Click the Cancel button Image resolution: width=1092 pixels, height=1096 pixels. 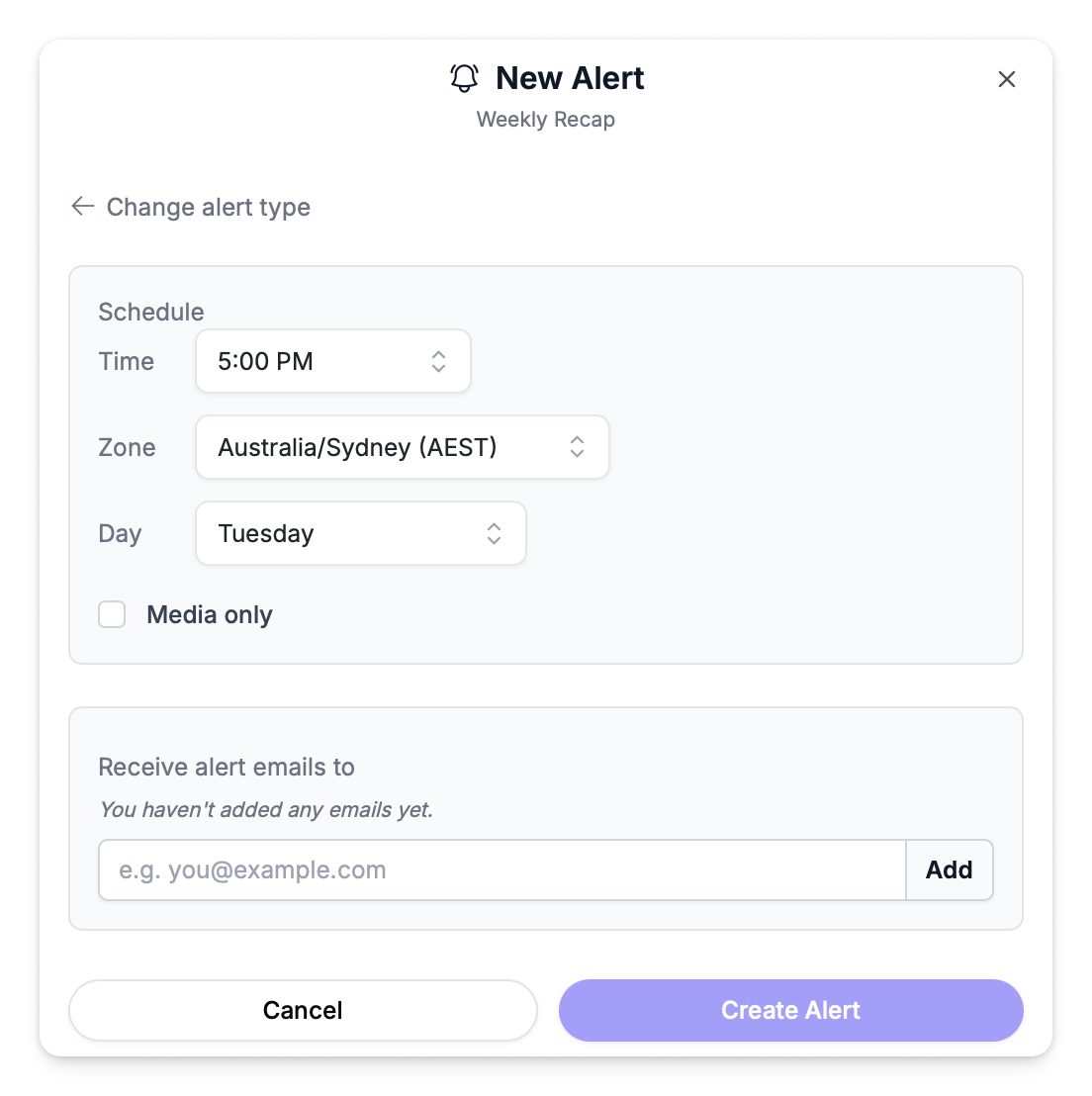[303, 1010]
